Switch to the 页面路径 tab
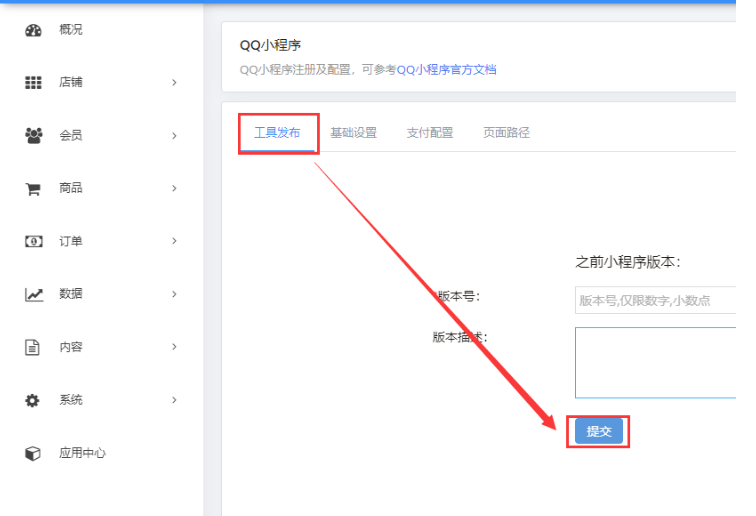The width and height of the screenshot is (756, 516). [506, 133]
